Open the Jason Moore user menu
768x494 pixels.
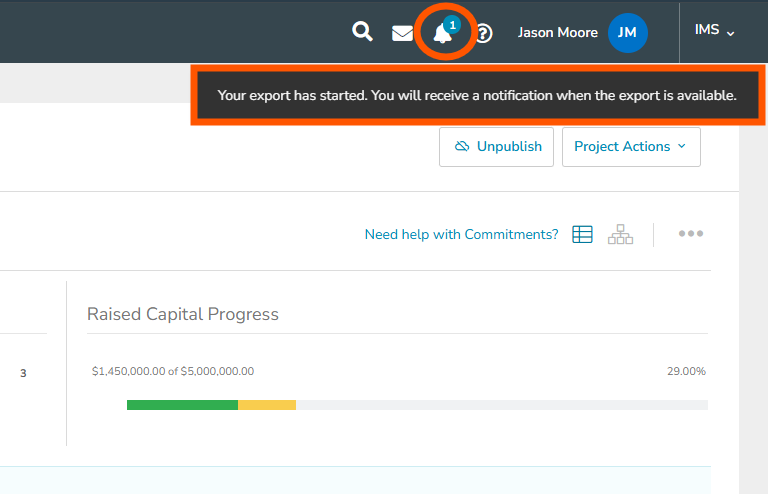[557, 33]
